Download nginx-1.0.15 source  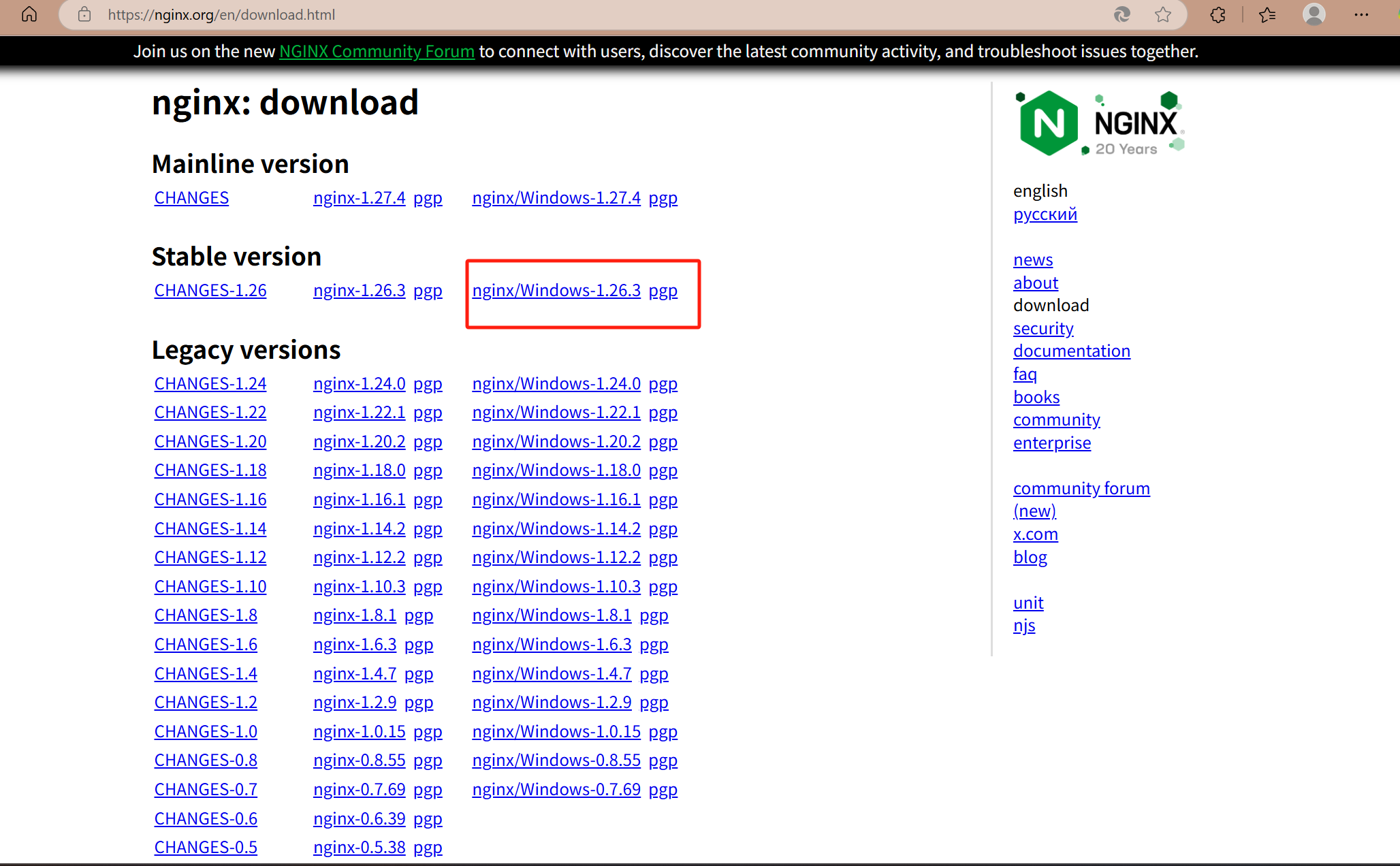tap(359, 731)
